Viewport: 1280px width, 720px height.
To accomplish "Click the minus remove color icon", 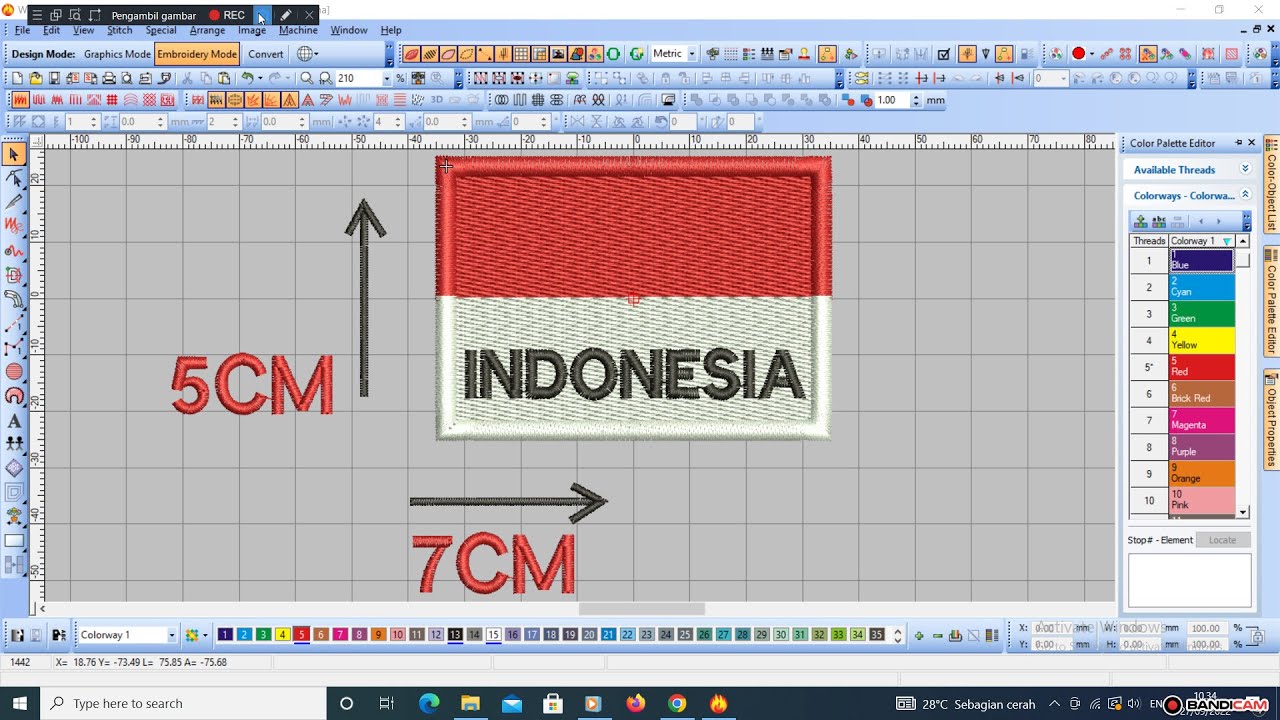I will [x=937, y=635].
